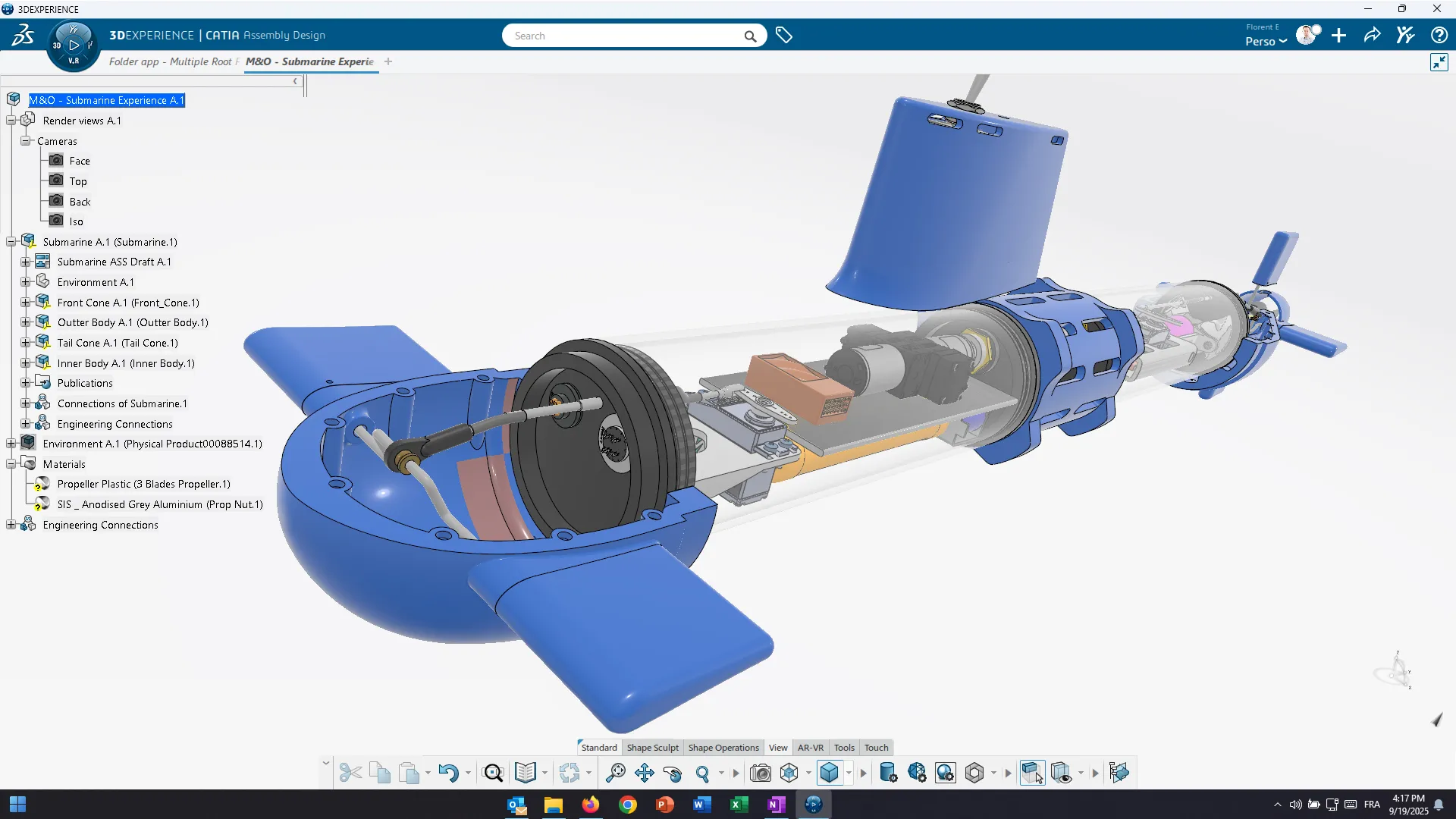Open the Paste options dropdown arrow
Image resolution: width=1456 pixels, height=819 pixels.
pyautogui.click(x=428, y=773)
